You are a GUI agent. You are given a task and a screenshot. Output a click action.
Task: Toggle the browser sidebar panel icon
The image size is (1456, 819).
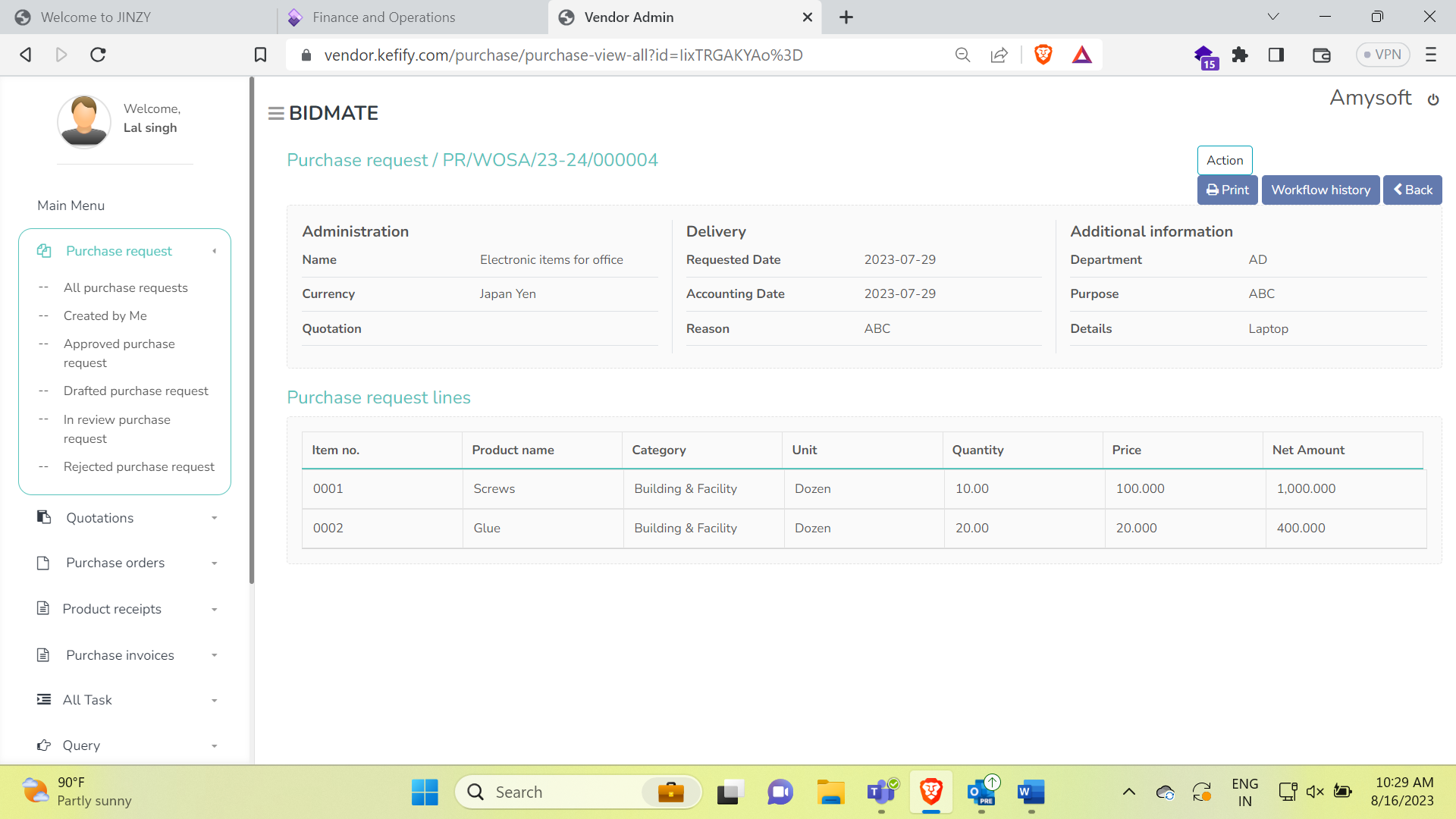click(x=1276, y=55)
